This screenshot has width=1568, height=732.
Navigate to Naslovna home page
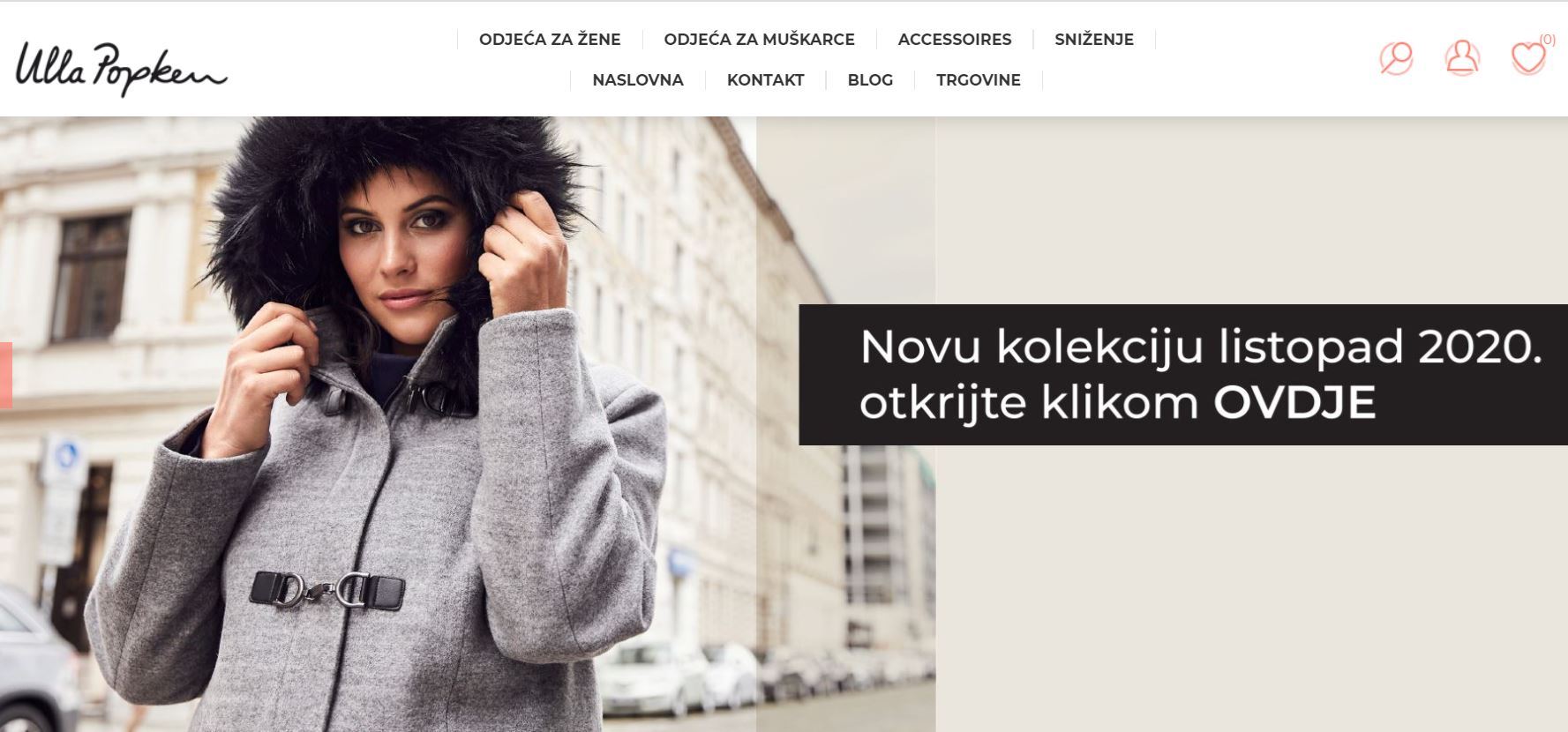click(x=638, y=80)
